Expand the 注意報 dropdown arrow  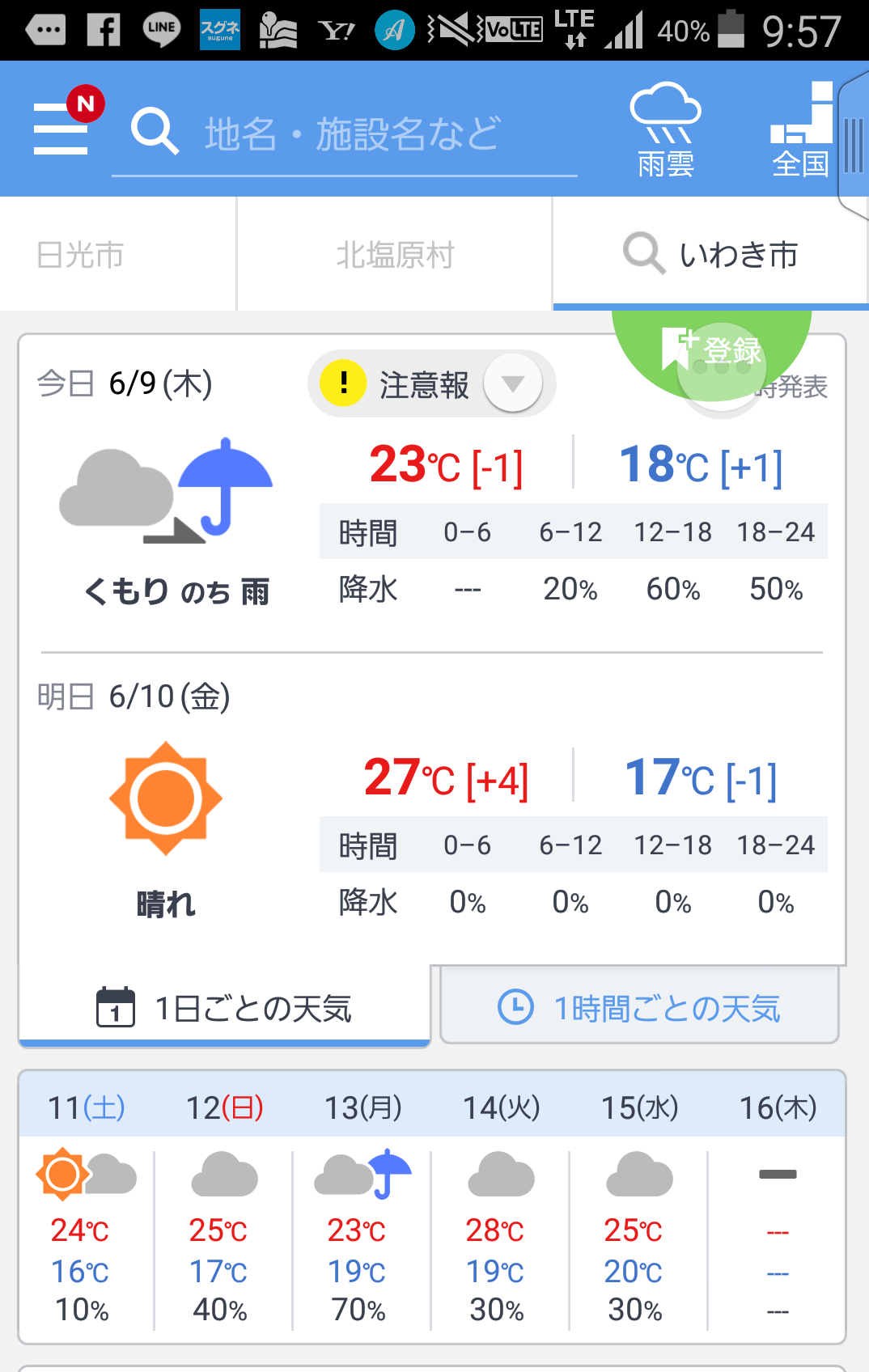pos(512,383)
